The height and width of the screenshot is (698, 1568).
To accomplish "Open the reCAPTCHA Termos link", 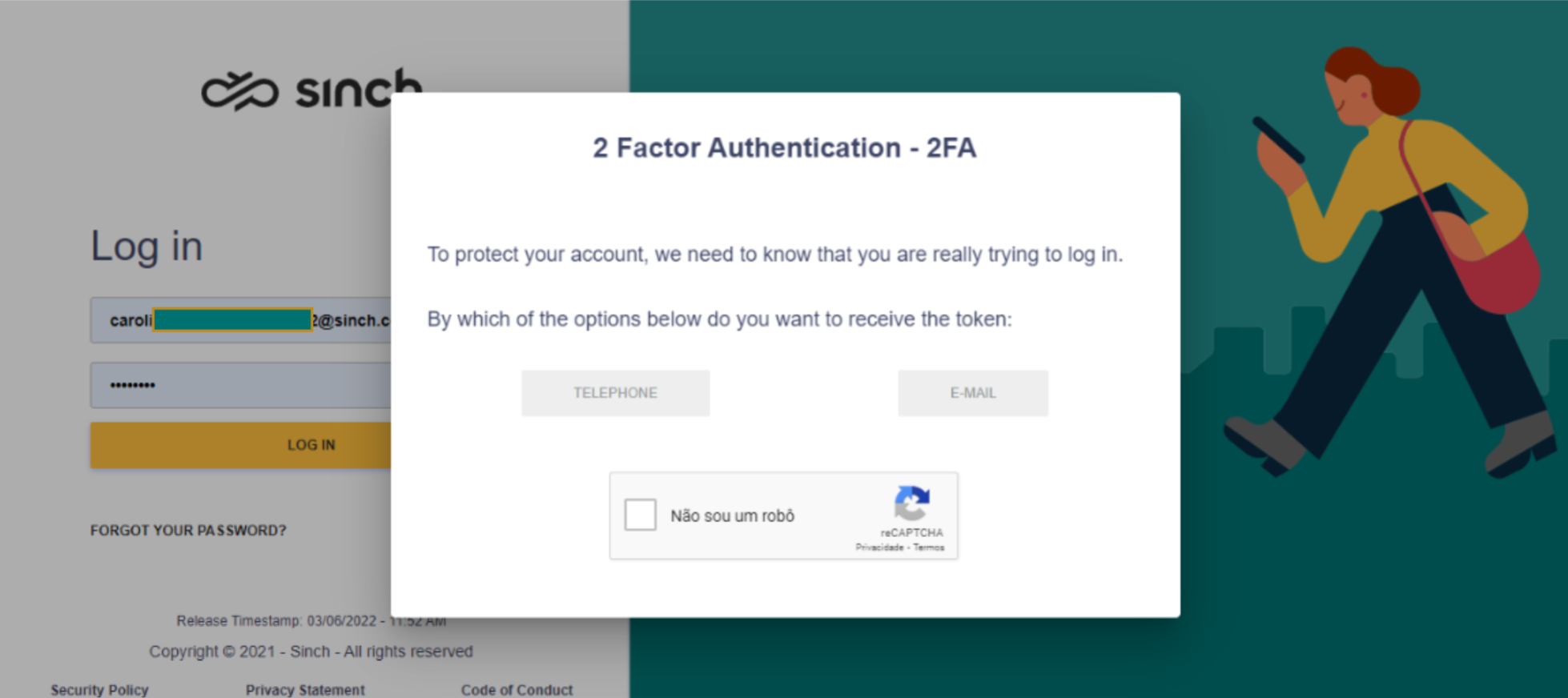I will click(x=929, y=548).
